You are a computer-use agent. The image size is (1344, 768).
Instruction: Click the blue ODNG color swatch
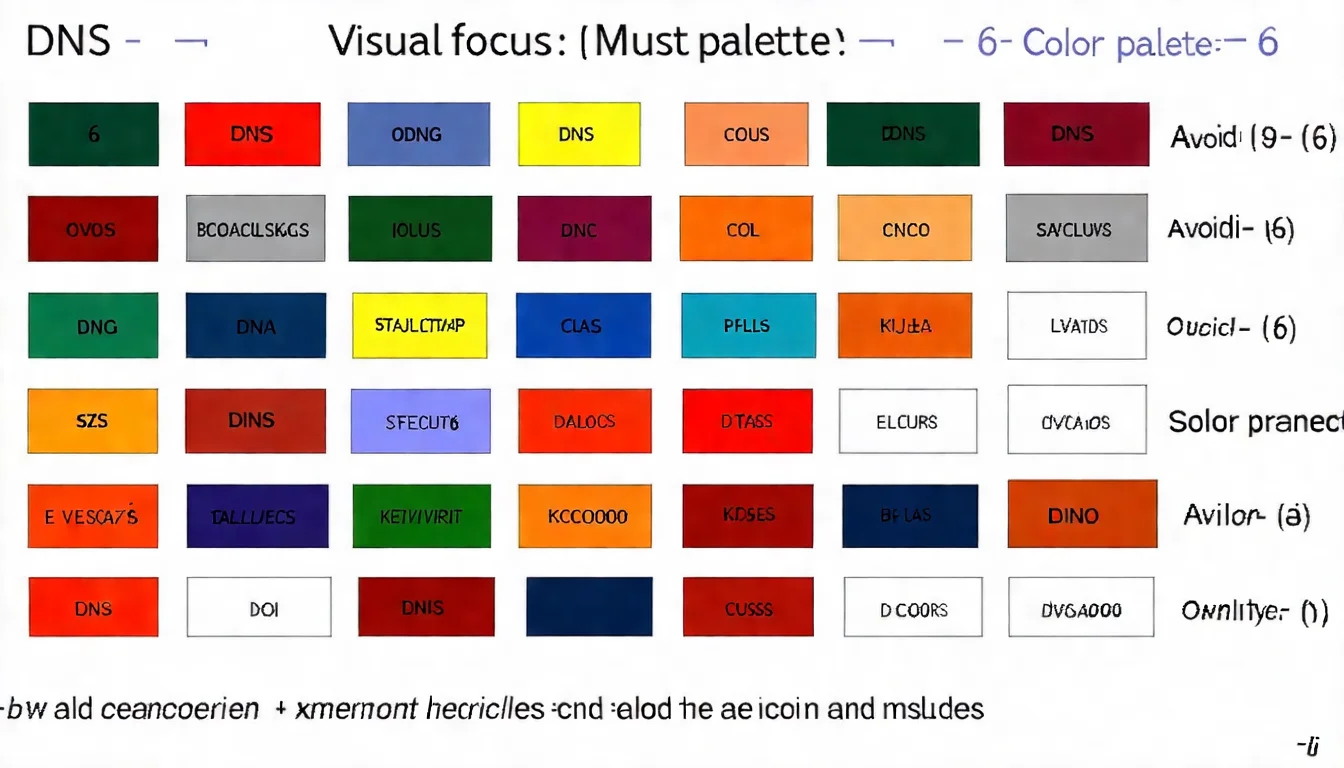tap(417, 134)
